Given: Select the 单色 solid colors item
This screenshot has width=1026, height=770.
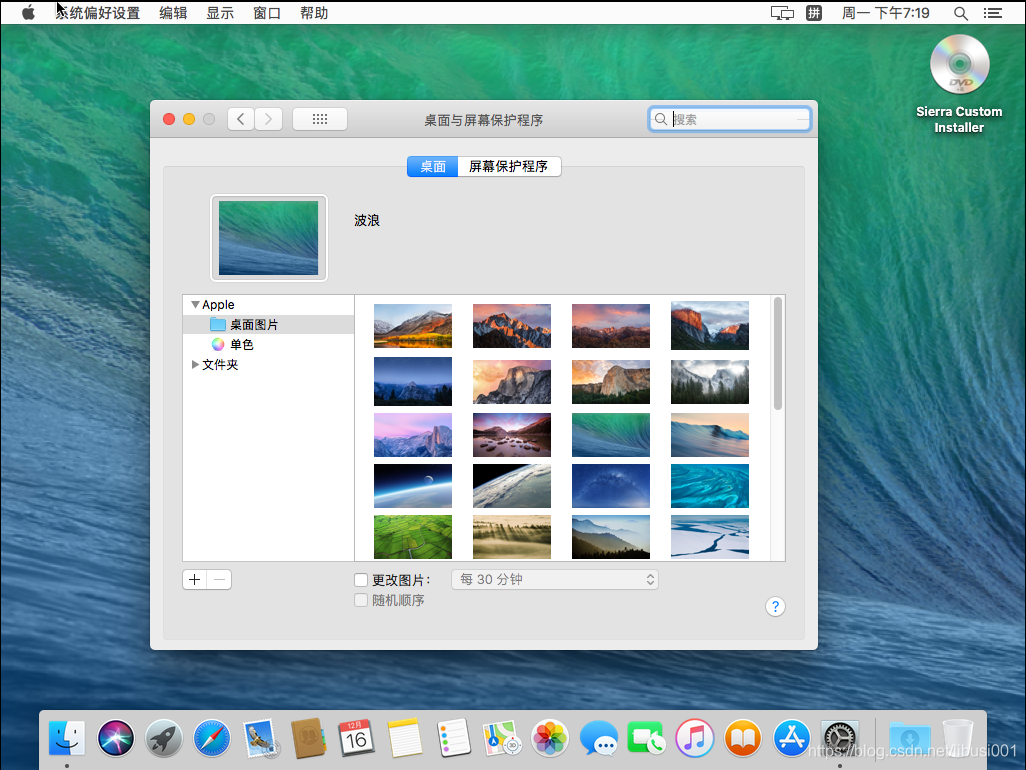Looking at the screenshot, I should click(x=241, y=345).
